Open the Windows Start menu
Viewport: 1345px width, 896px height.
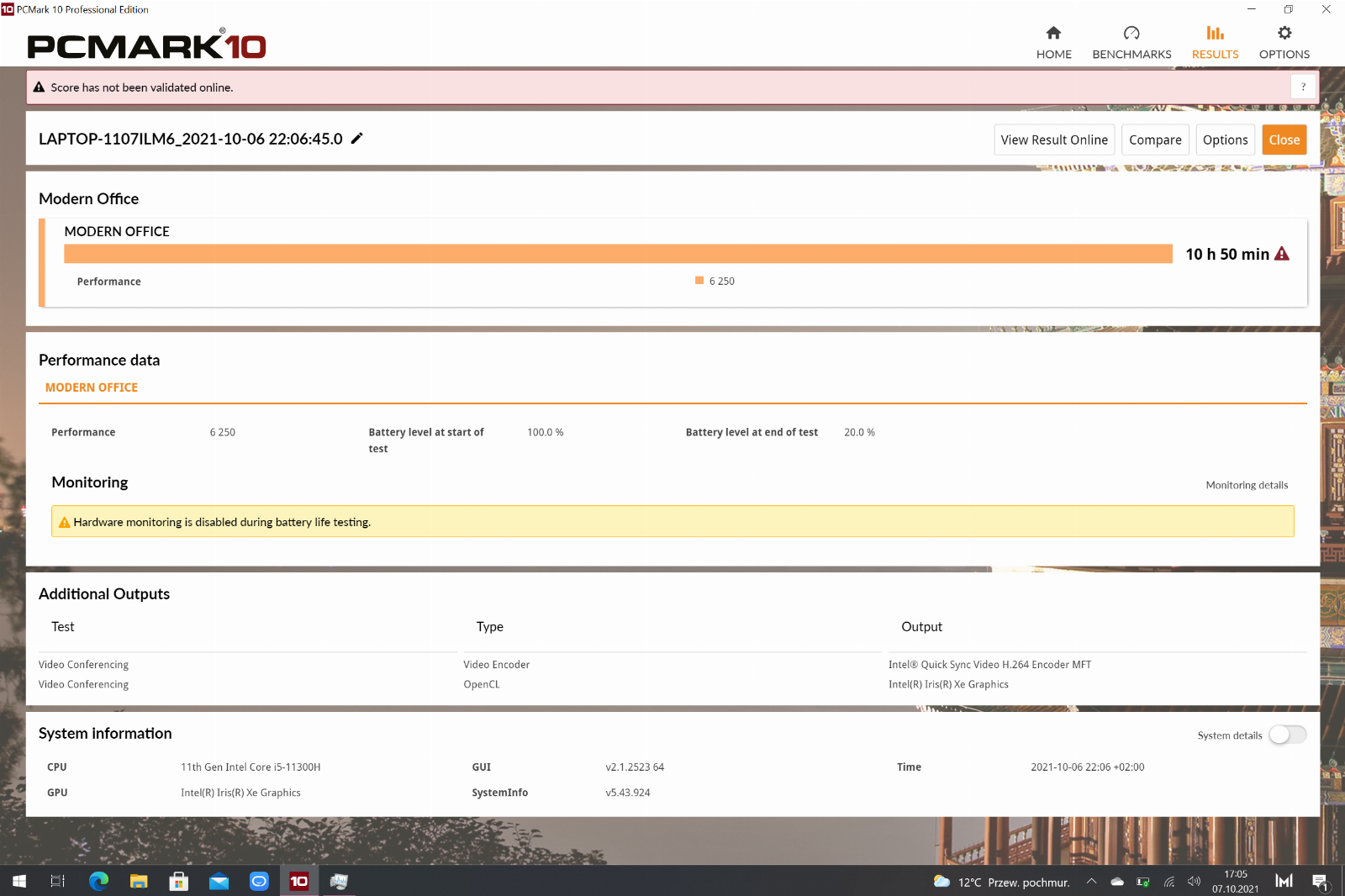tap(18, 881)
